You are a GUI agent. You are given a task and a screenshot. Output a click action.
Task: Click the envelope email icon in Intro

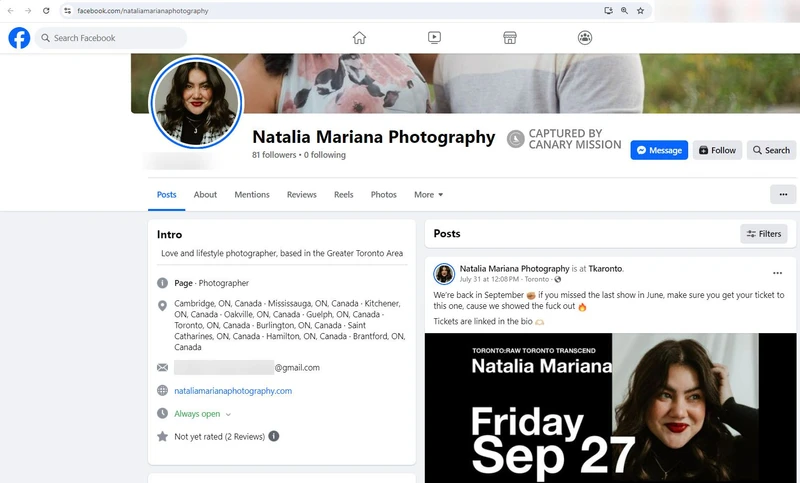(162, 367)
